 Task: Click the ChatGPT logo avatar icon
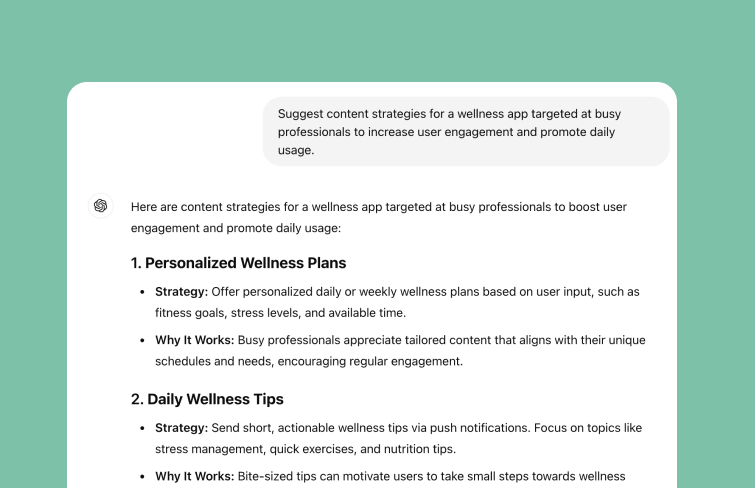tap(101, 206)
